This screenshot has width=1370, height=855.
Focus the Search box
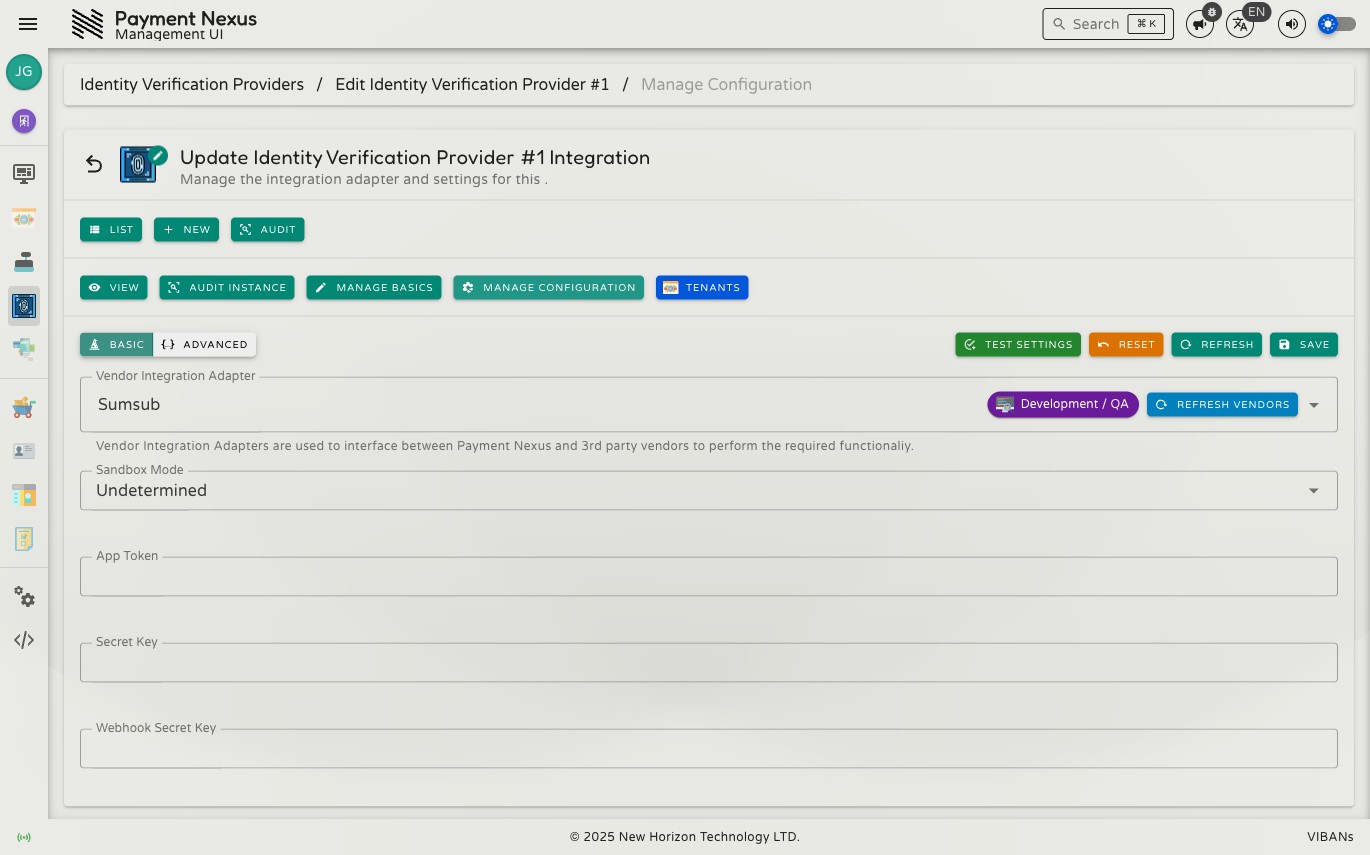click(1108, 24)
